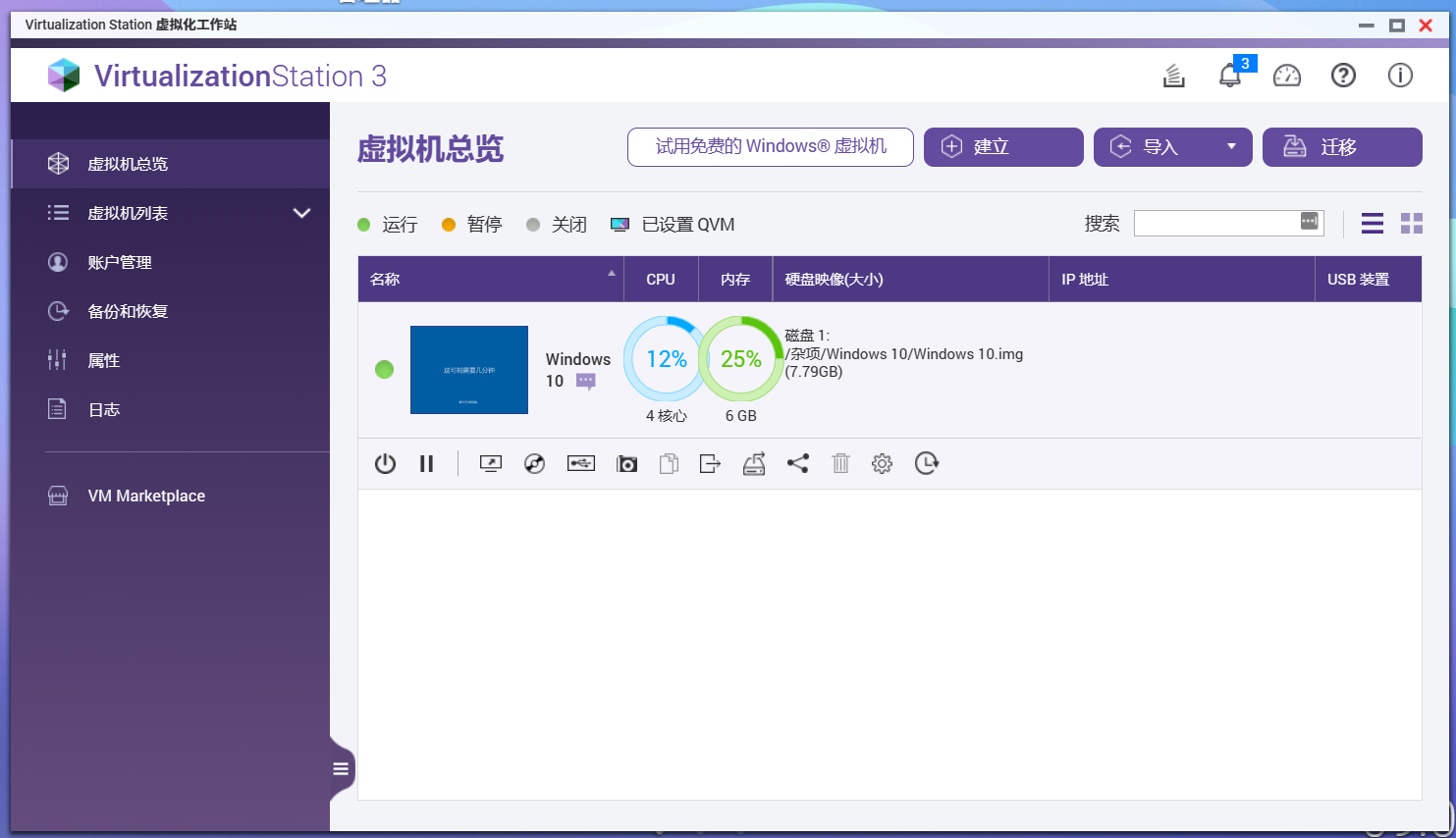Open the Windows 10 VM screen thumbnail
Viewport: 1456px width, 838px height.
coord(469,370)
